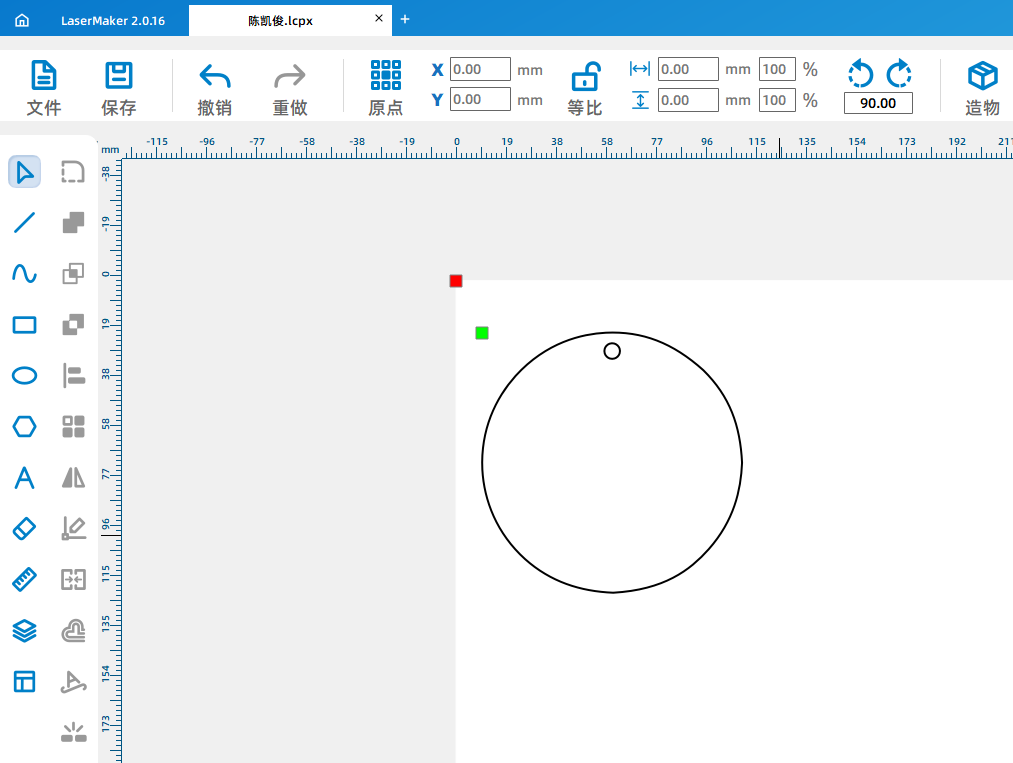Screen dimensions: 1013x763
Task: Click the X position input field
Action: tap(480, 70)
